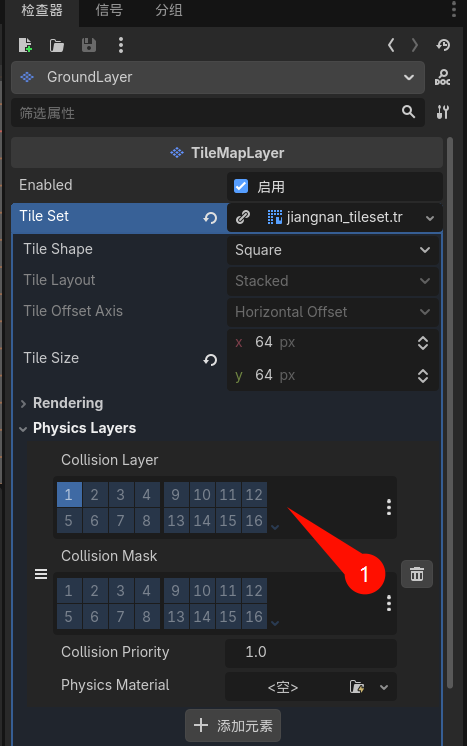Click the new resource icon

click(x=25, y=45)
